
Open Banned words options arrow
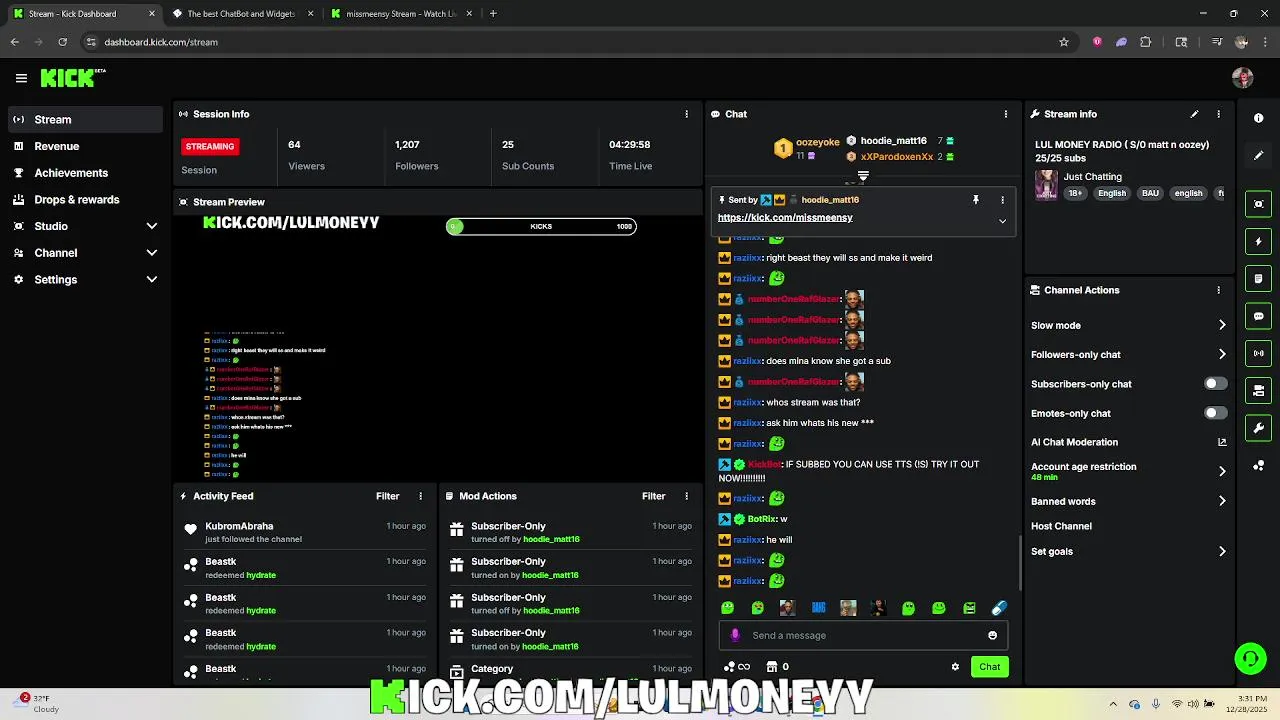click(1222, 501)
